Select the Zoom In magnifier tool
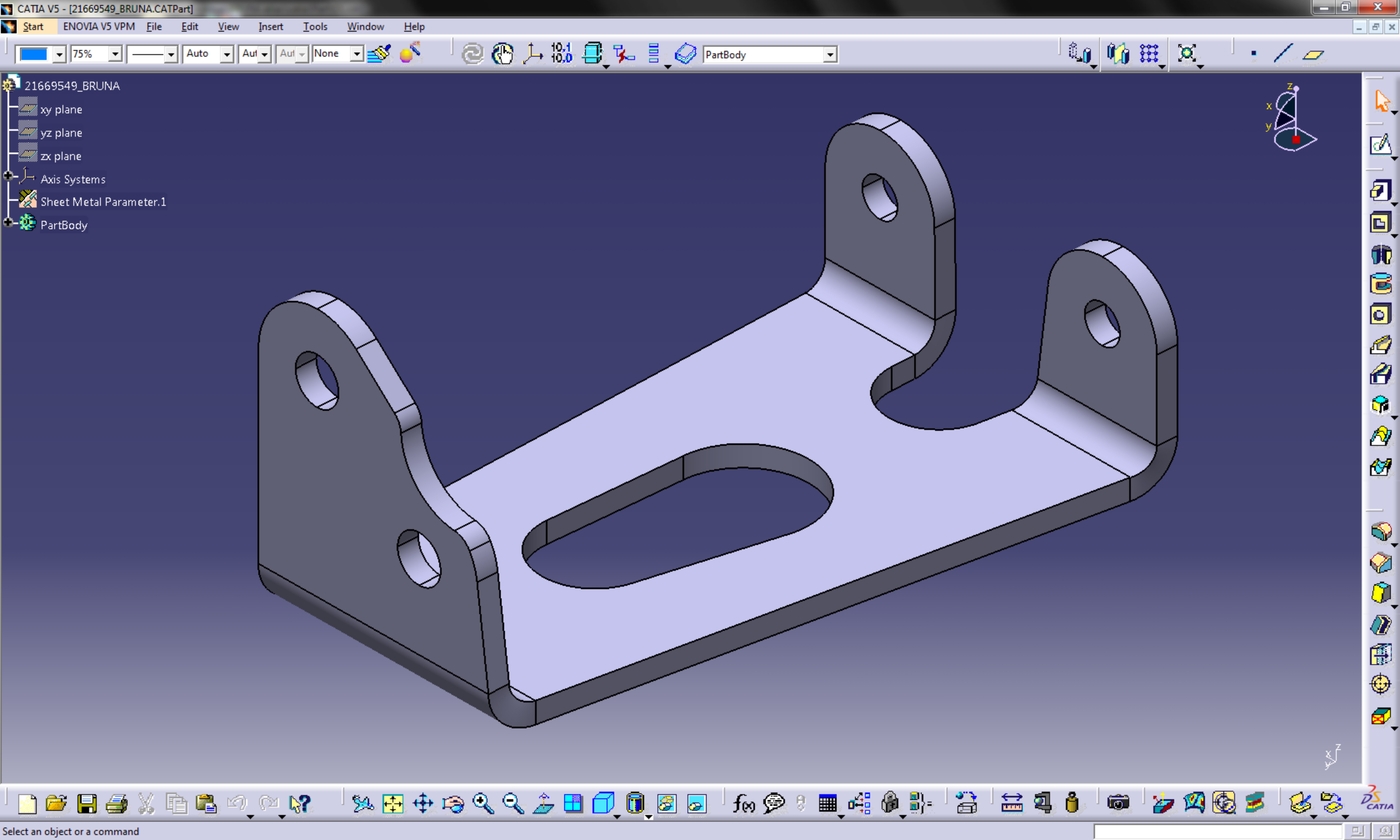The height and width of the screenshot is (840, 1400). (x=483, y=803)
